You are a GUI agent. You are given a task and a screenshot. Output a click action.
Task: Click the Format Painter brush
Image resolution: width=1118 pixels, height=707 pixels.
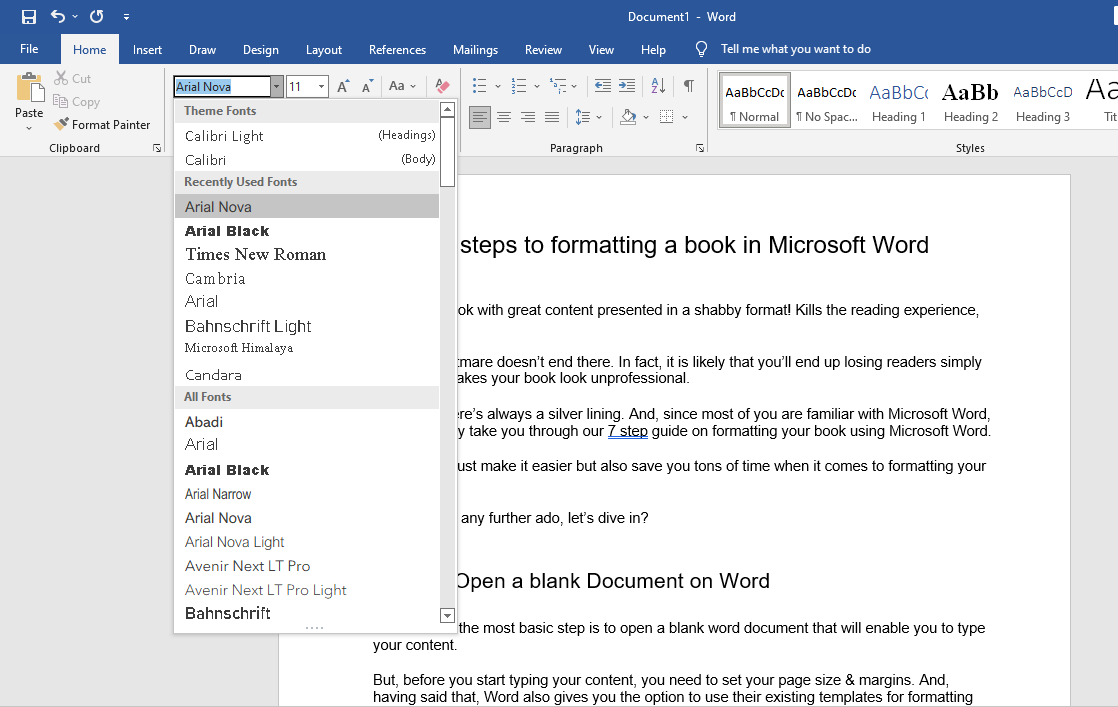click(102, 125)
